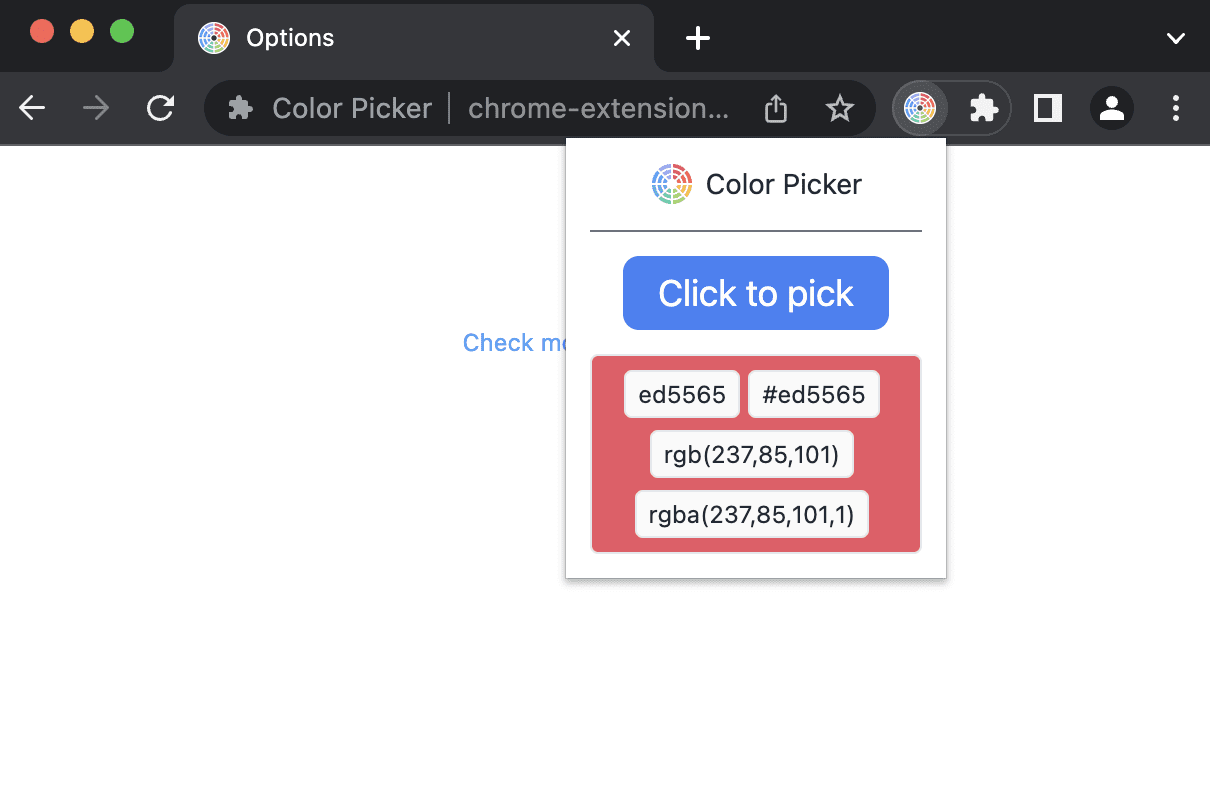Reload the current page
The height and width of the screenshot is (792, 1210).
160,108
